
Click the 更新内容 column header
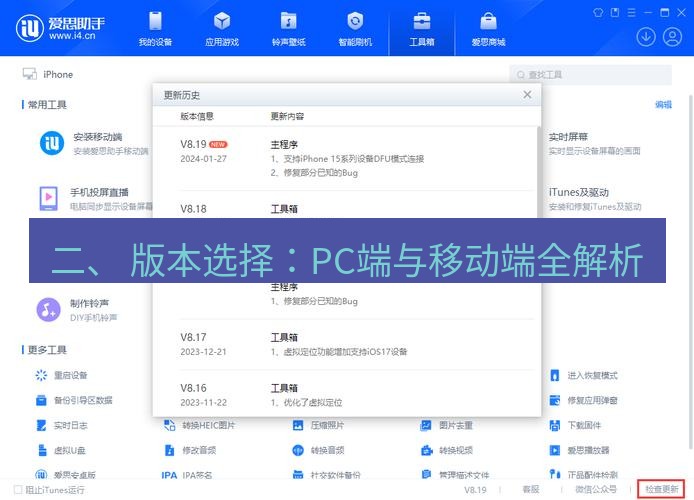coord(287,116)
